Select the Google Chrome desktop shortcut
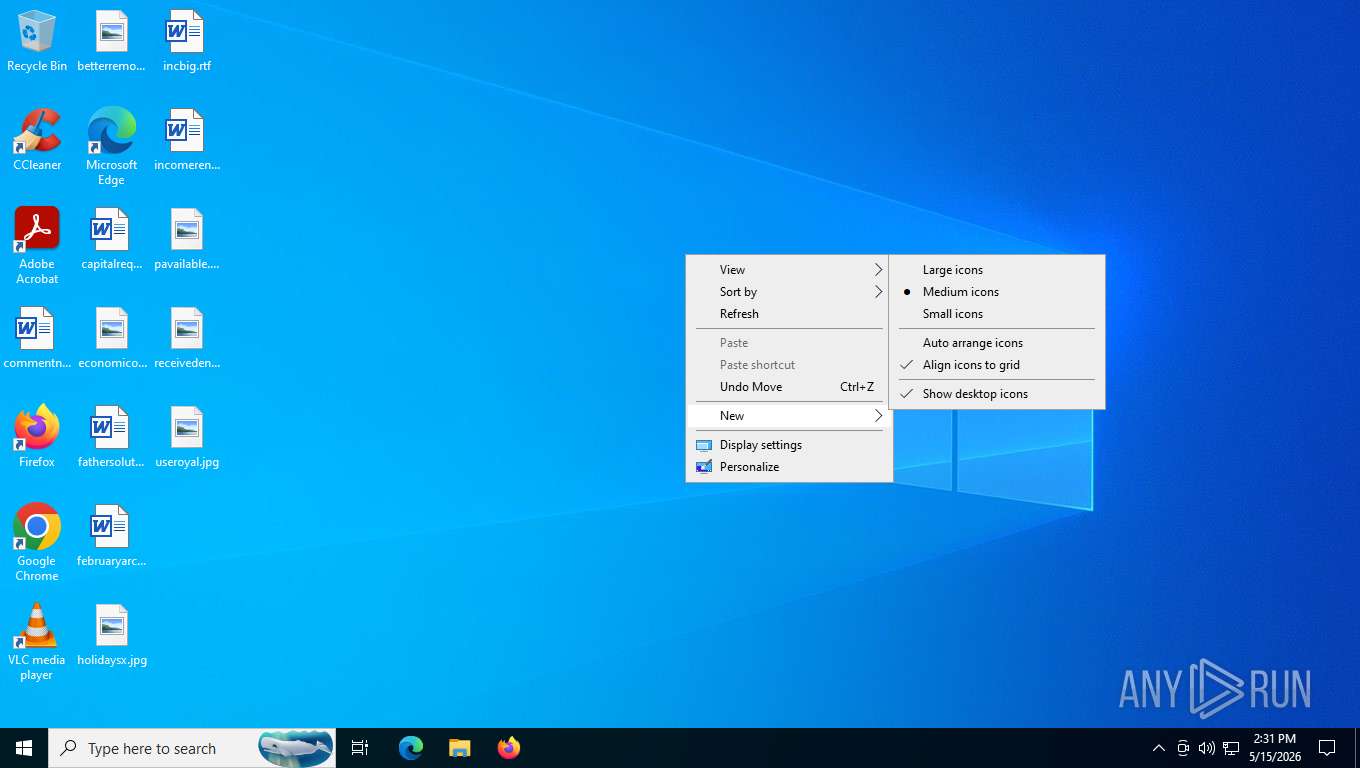 pos(37,542)
